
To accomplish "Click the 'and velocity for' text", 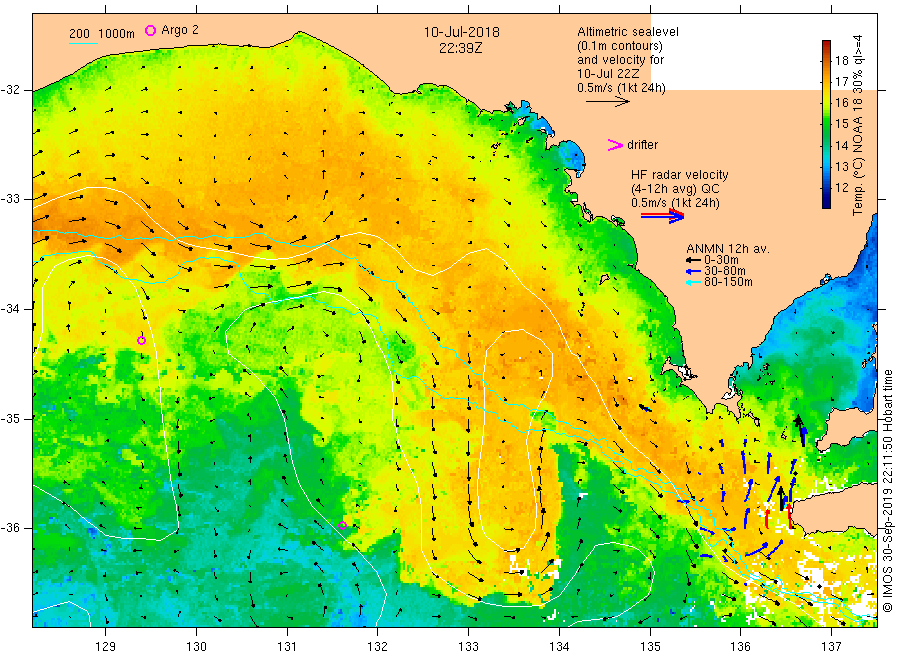I will coord(620,60).
